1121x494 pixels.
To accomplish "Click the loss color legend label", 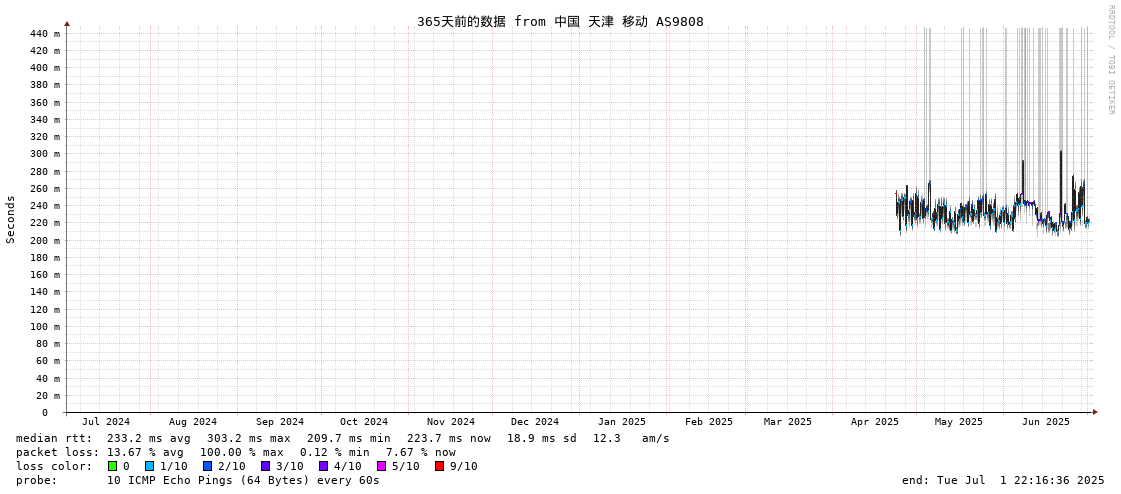I will click(x=54, y=466).
